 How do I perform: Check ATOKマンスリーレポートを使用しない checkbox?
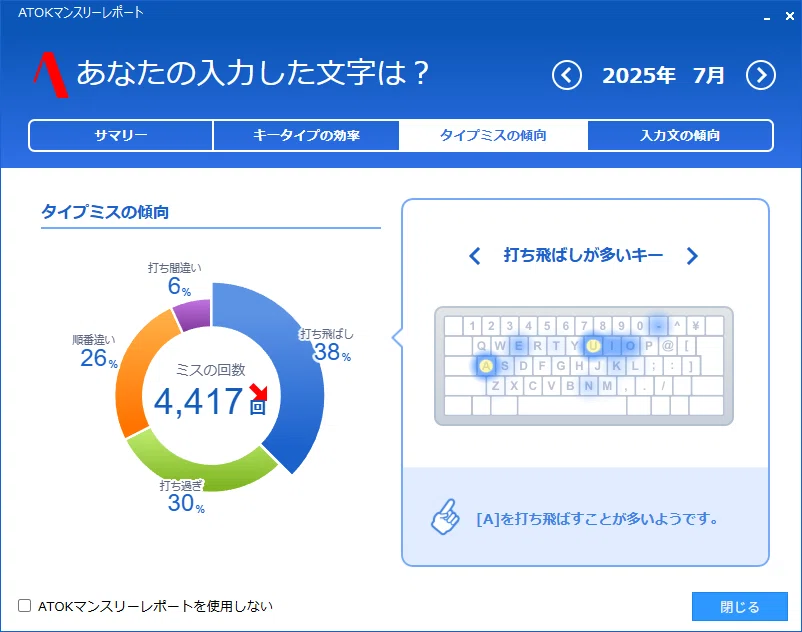pyautogui.click(x=25, y=606)
